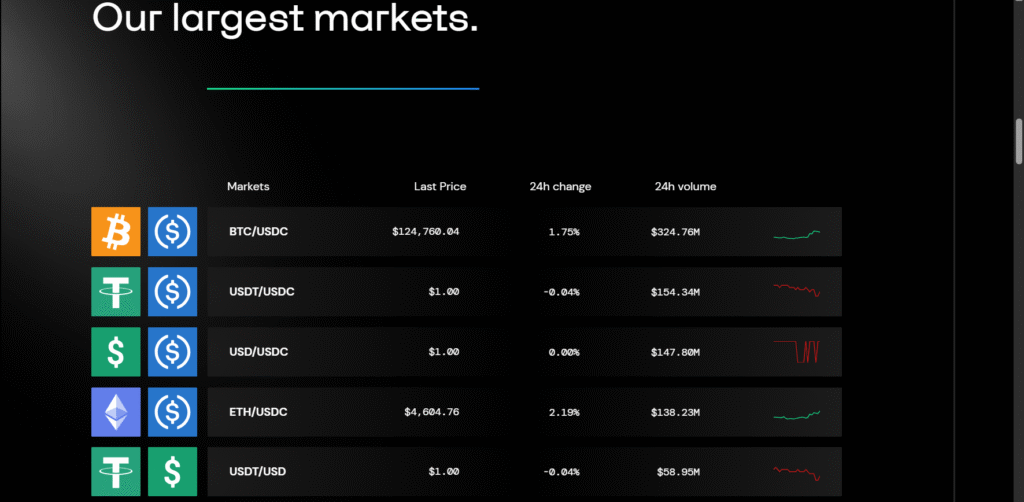
Task: Open the USDT/USDC market pair
Action: [x=262, y=292]
